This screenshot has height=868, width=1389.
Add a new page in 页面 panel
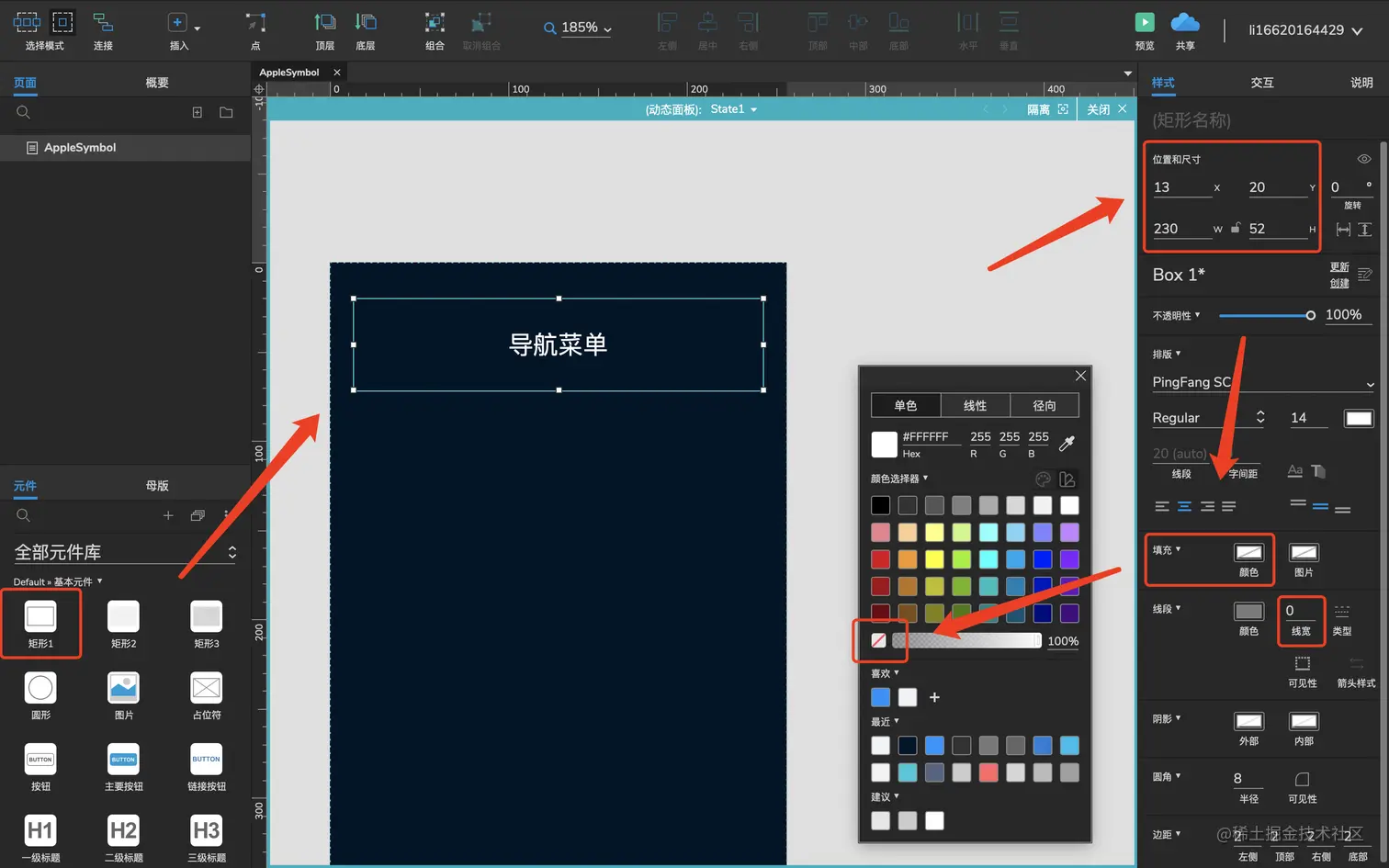click(x=197, y=112)
